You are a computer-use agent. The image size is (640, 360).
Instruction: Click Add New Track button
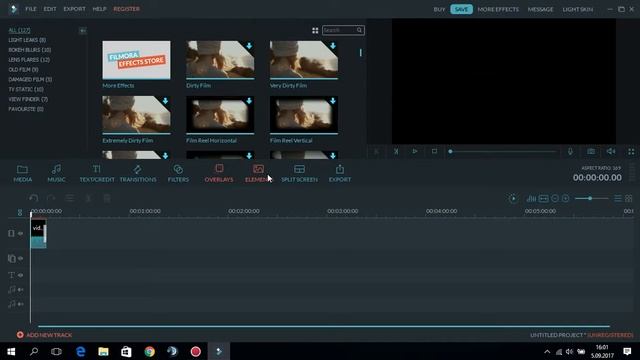pyautogui.click(x=44, y=335)
